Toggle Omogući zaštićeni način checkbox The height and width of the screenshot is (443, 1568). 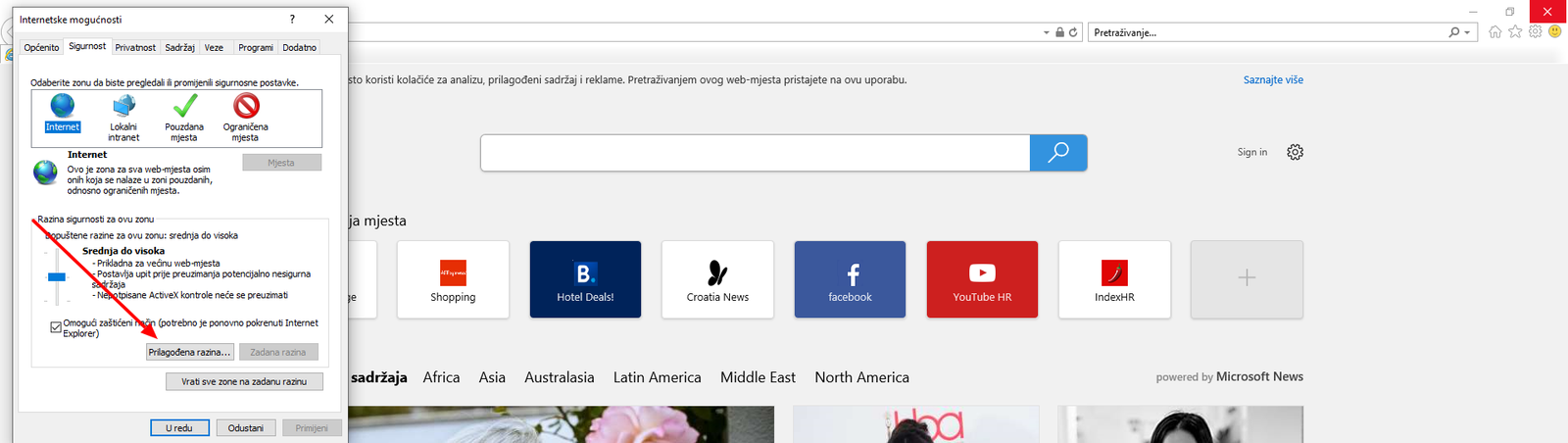(x=56, y=327)
